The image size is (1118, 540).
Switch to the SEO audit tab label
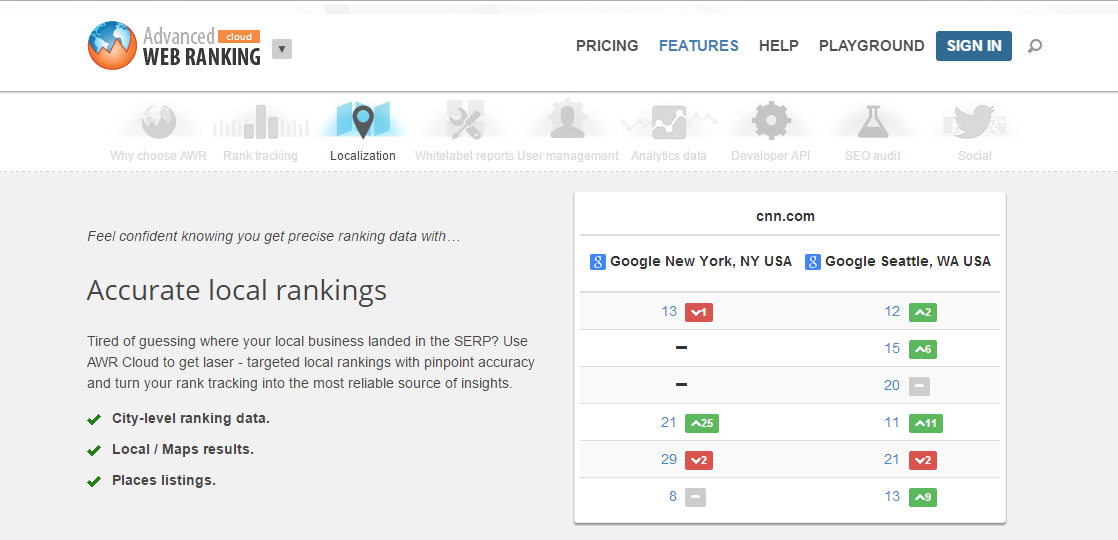tap(873, 156)
